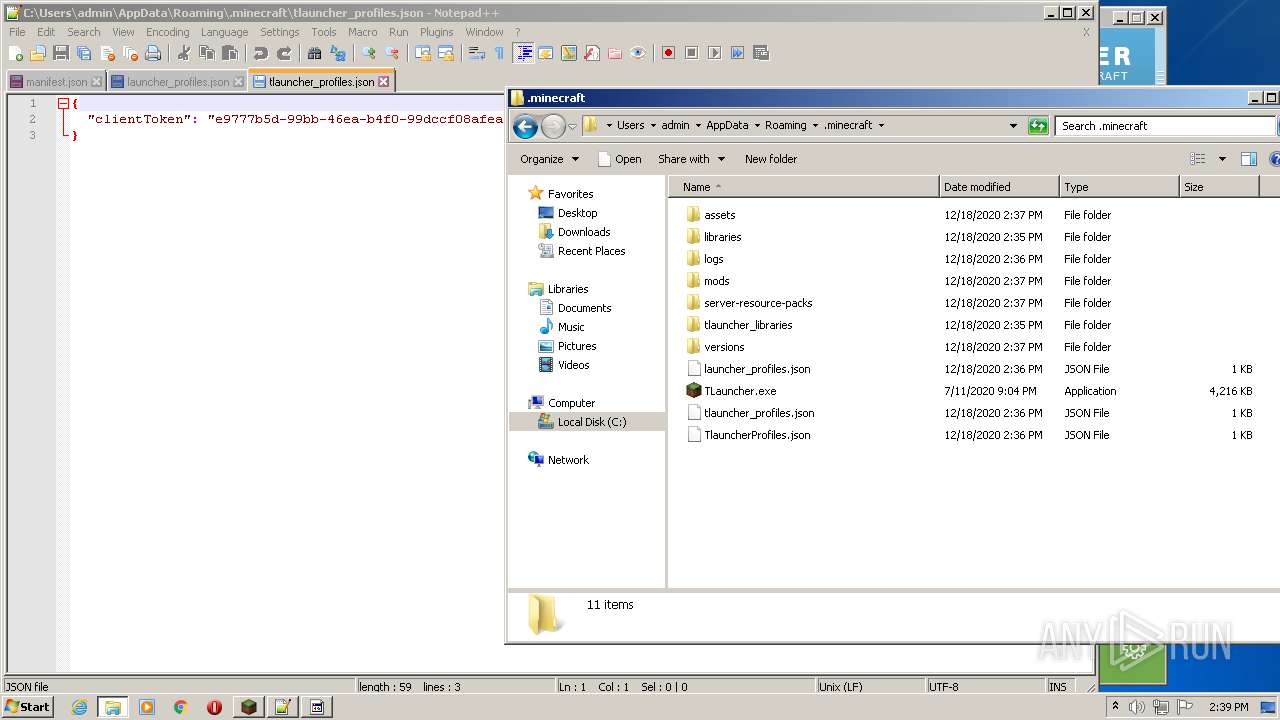Image resolution: width=1280 pixels, height=720 pixels.
Task: Toggle the preview pane in Explorer
Action: pyautogui.click(x=1248, y=159)
